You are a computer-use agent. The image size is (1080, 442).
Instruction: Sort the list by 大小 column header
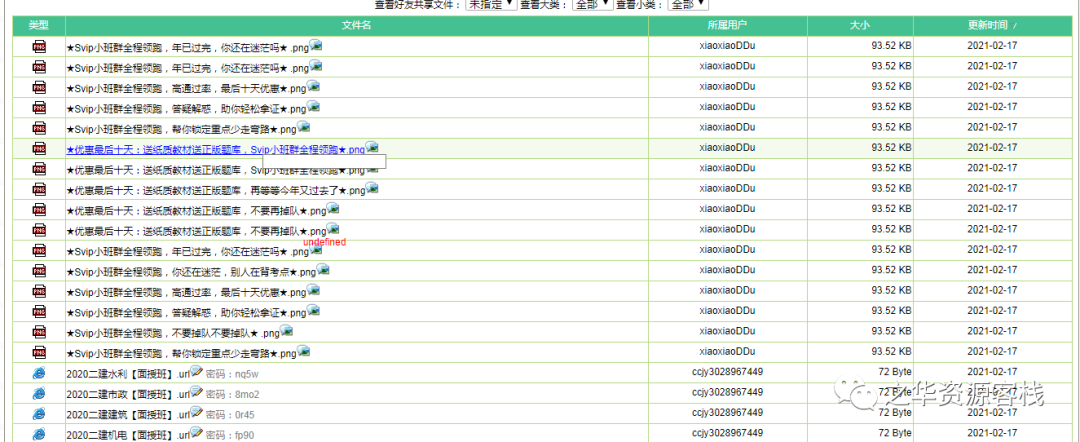coord(859,25)
